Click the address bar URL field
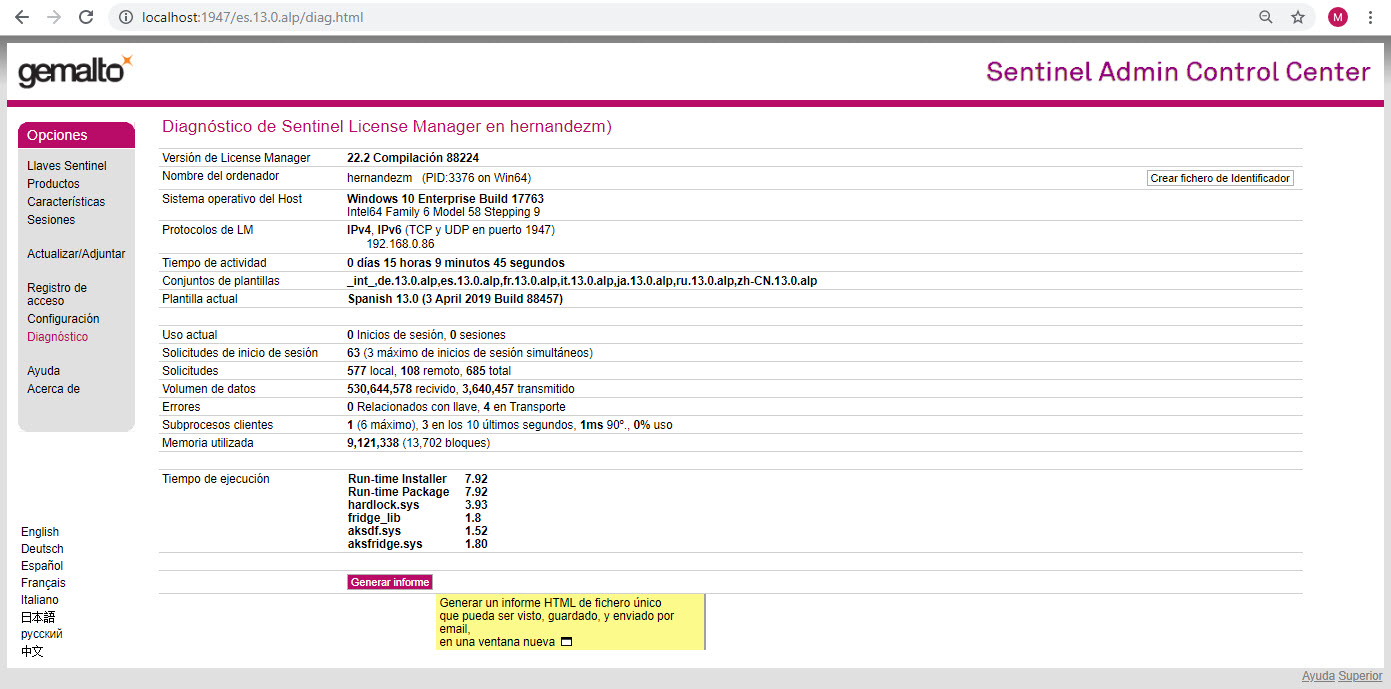1391x689 pixels. pyautogui.click(x=680, y=17)
